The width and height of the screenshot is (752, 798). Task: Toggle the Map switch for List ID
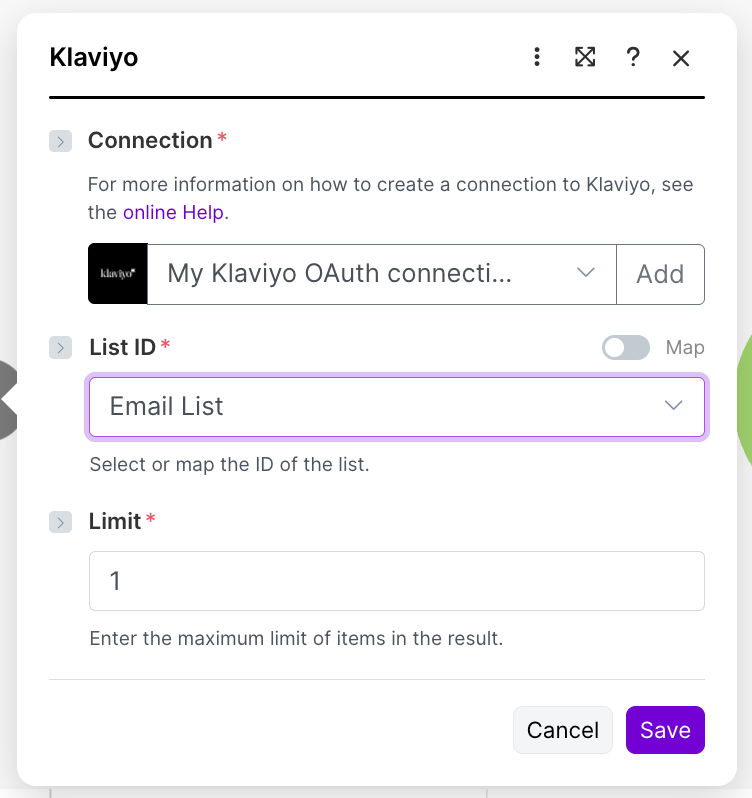coord(625,348)
